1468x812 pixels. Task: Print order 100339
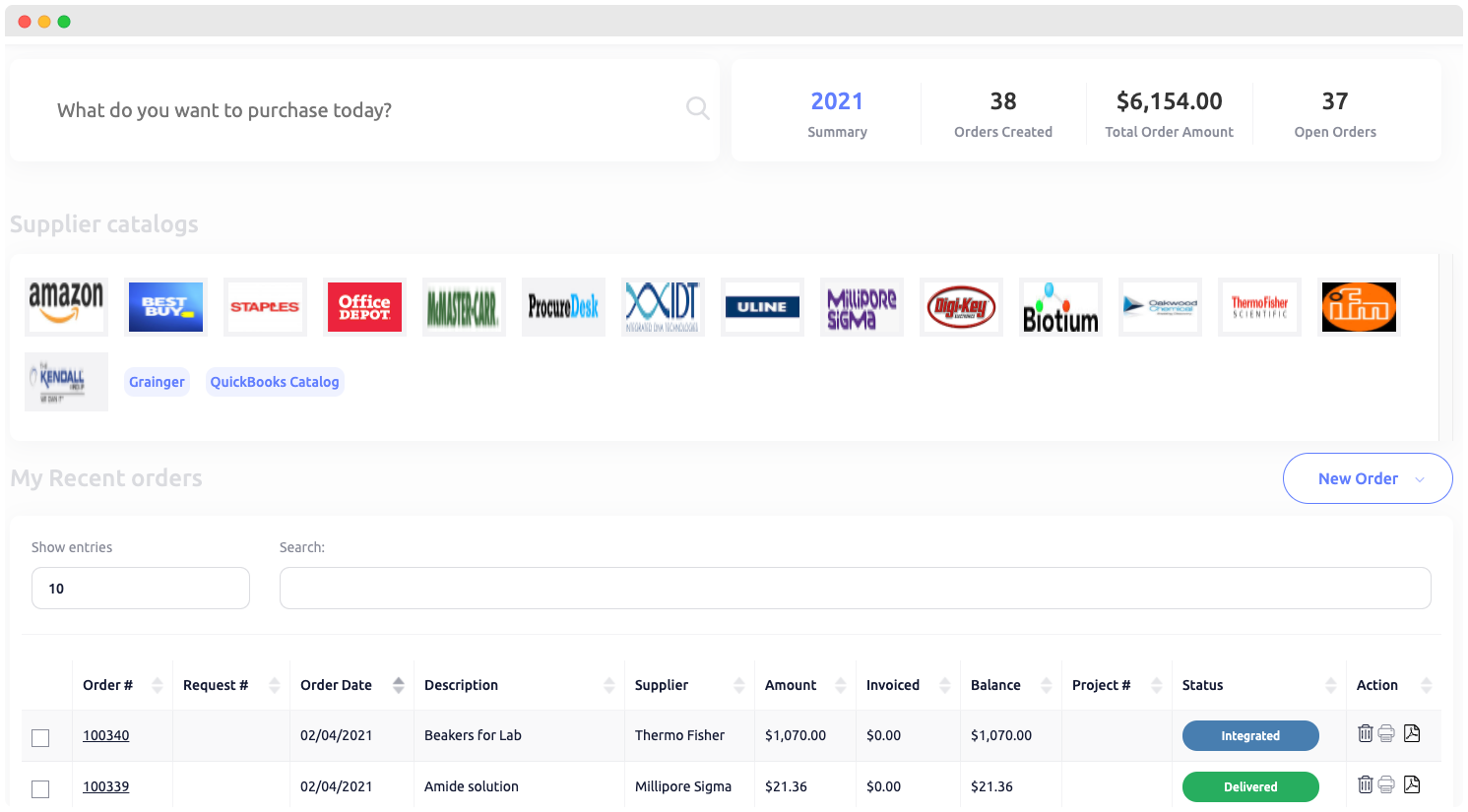click(x=1386, y=784)
